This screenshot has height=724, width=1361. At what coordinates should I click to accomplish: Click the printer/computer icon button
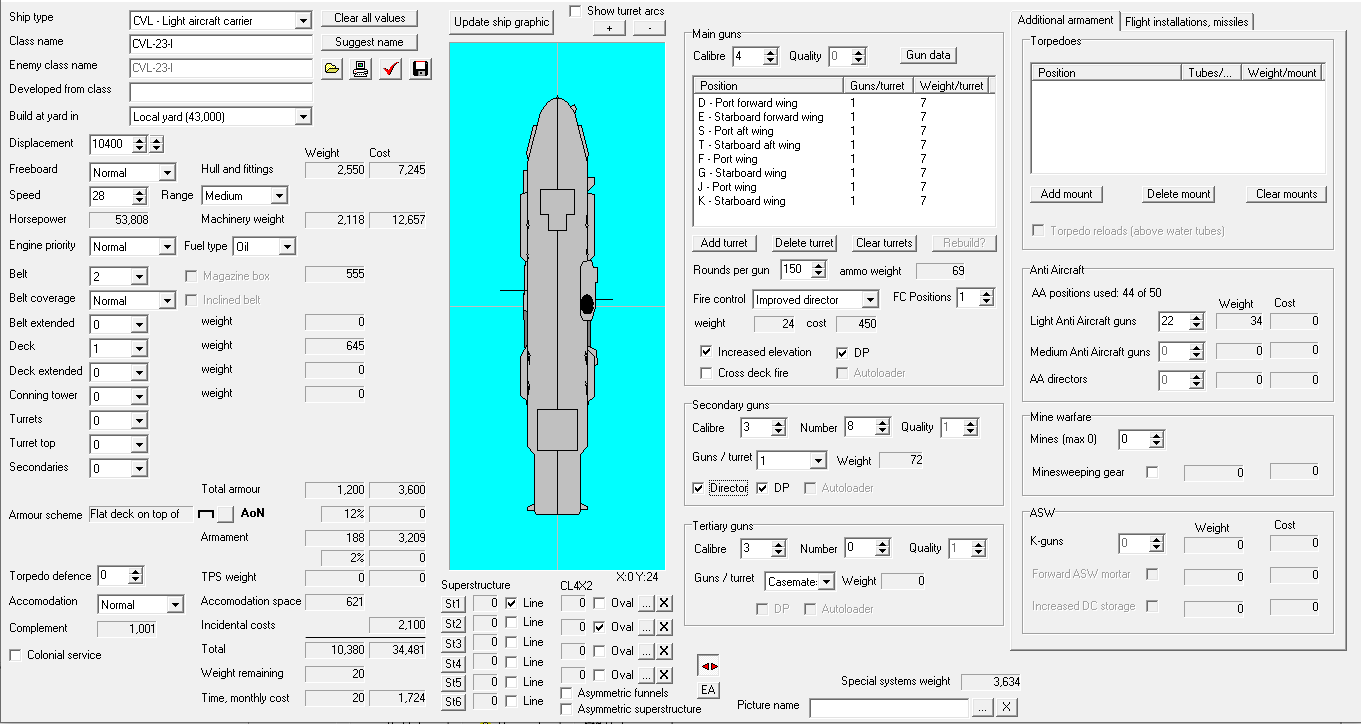pos(361,69)
